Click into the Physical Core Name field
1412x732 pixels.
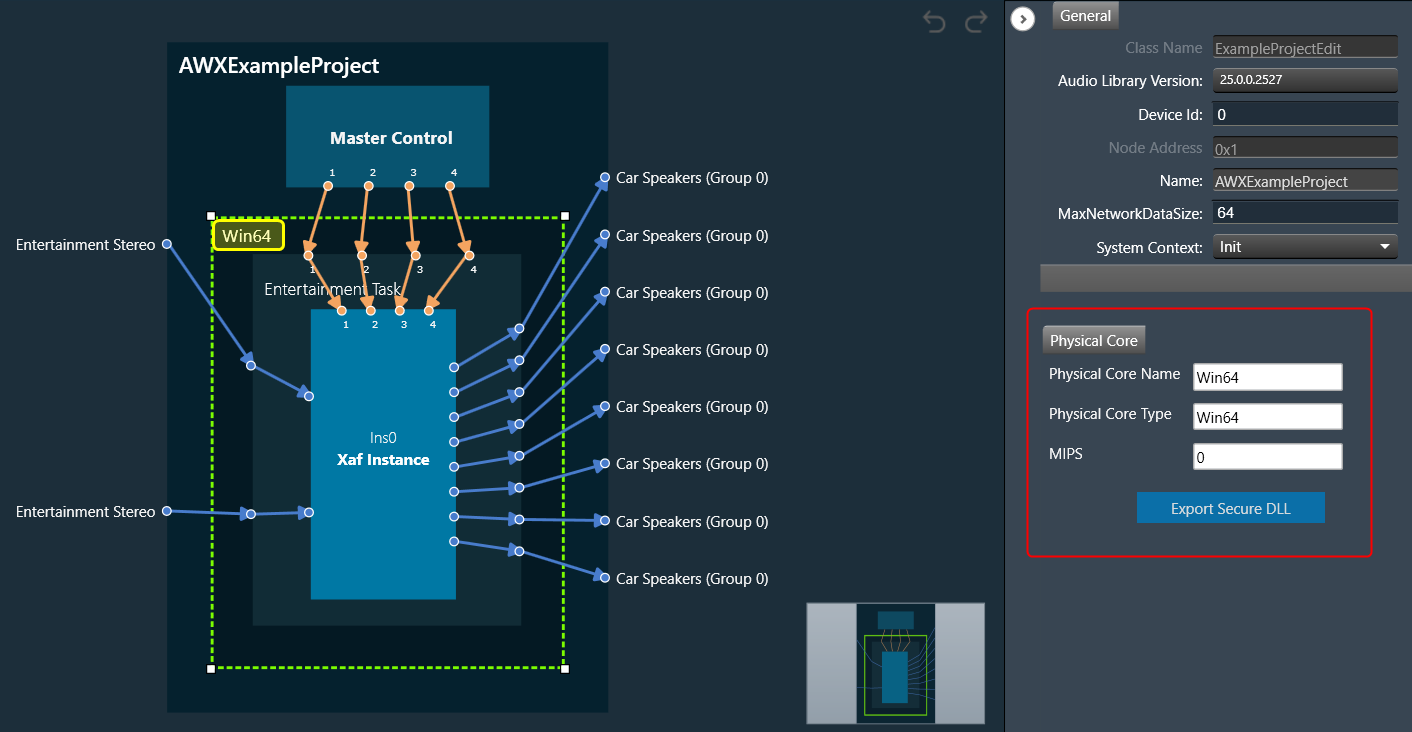tap(1267, 377)
